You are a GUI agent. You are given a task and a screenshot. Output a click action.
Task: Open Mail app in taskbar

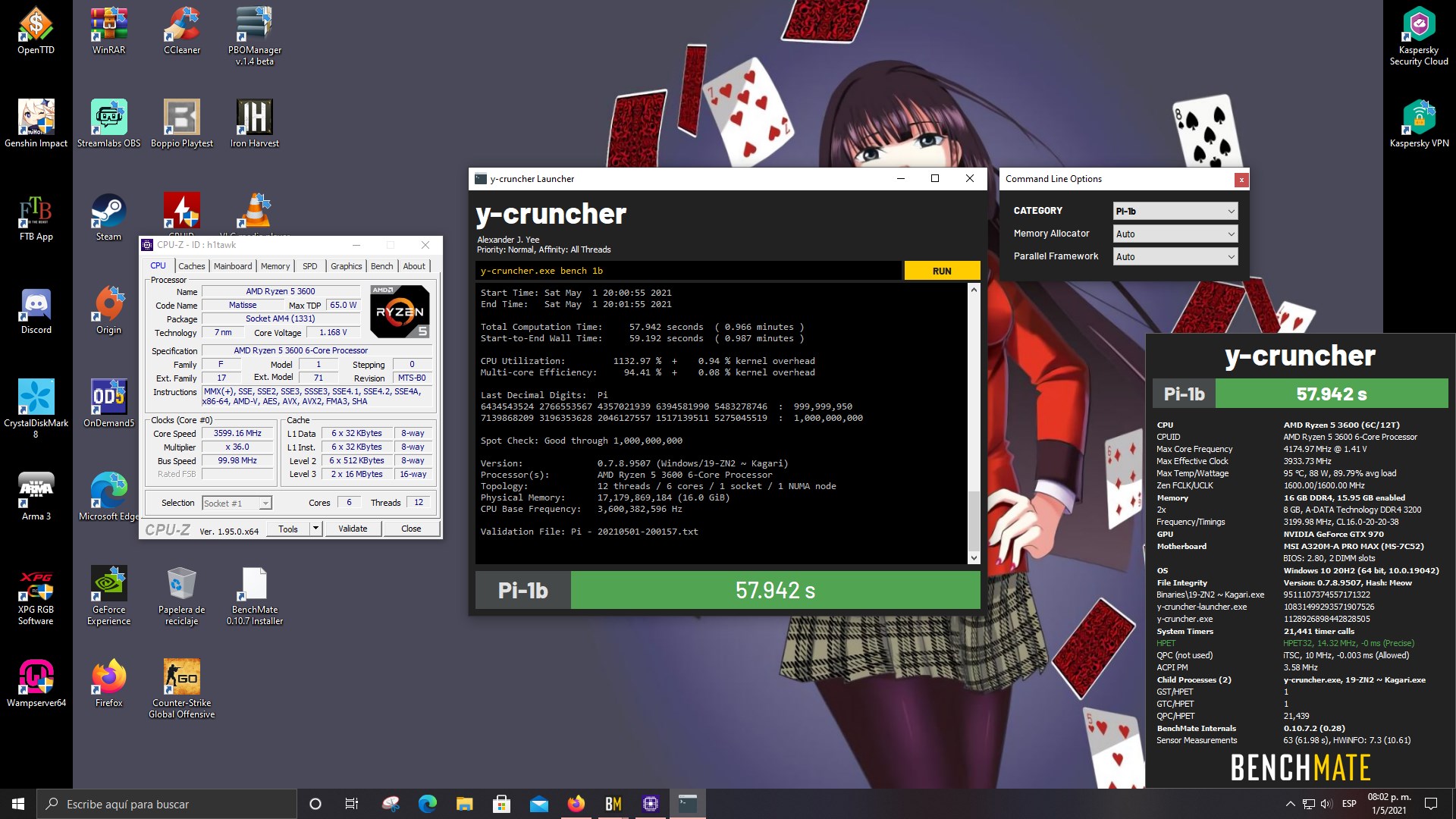point(538,804)
